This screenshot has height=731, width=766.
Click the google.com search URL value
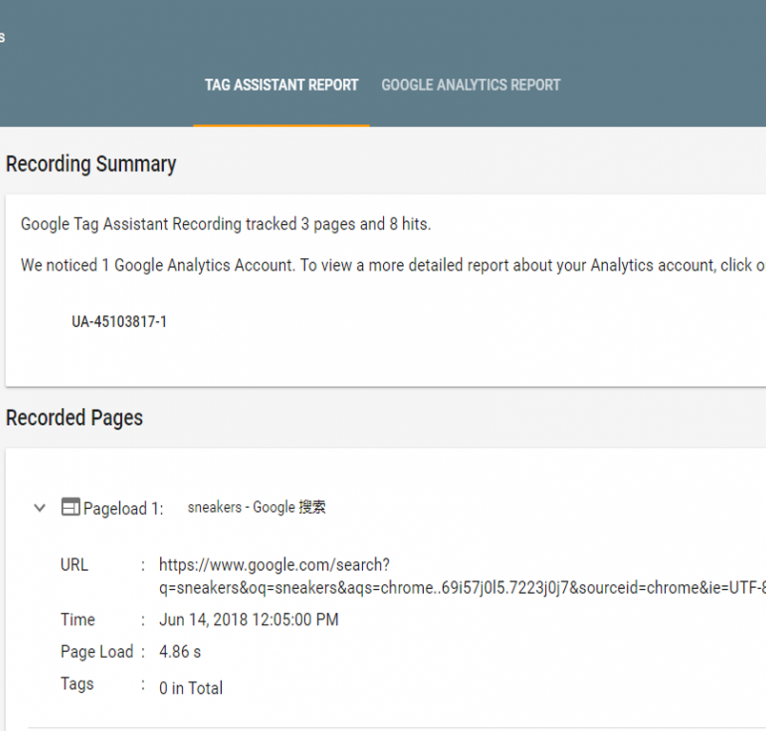274,565
